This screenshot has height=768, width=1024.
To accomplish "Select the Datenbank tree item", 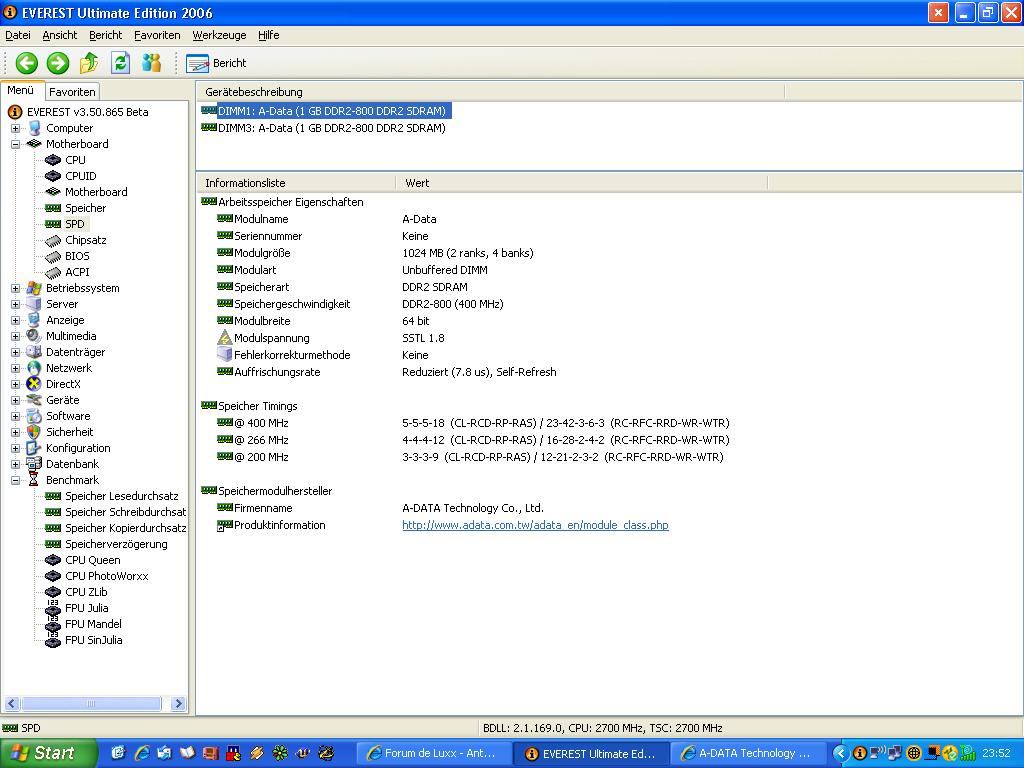I will [72, 464].
